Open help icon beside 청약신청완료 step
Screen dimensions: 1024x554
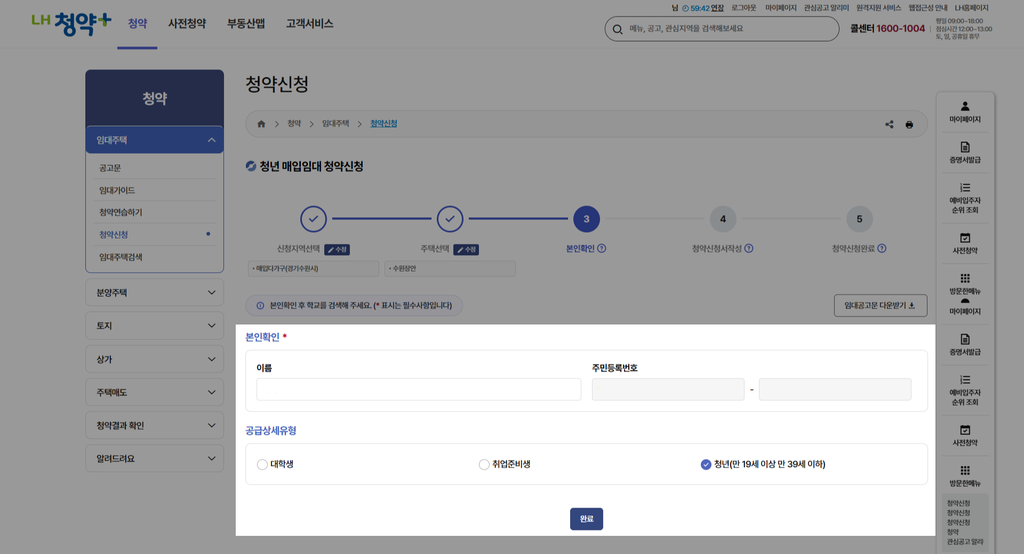[x=882, y=248]
